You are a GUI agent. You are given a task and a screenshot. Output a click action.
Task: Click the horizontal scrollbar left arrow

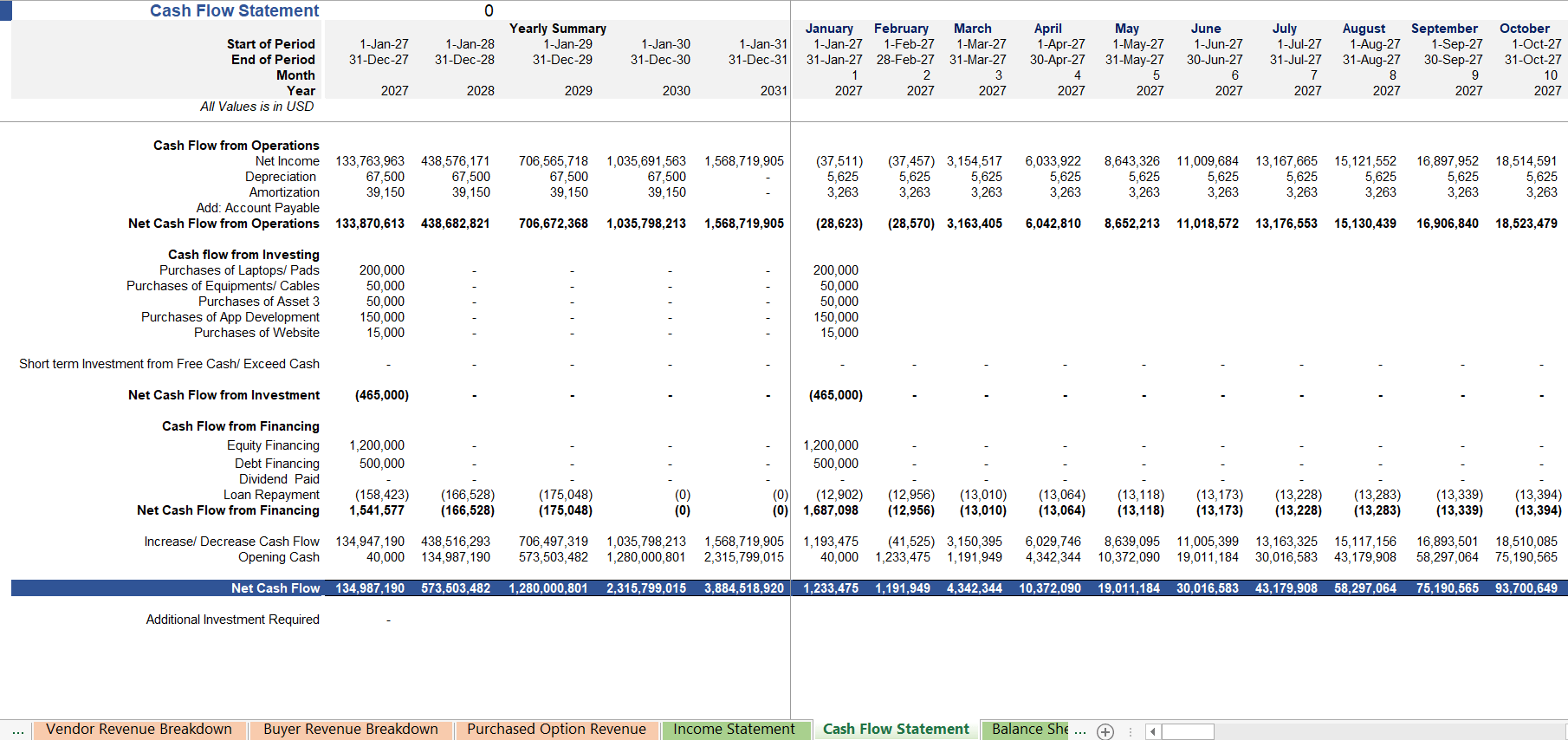[1152, 732]
